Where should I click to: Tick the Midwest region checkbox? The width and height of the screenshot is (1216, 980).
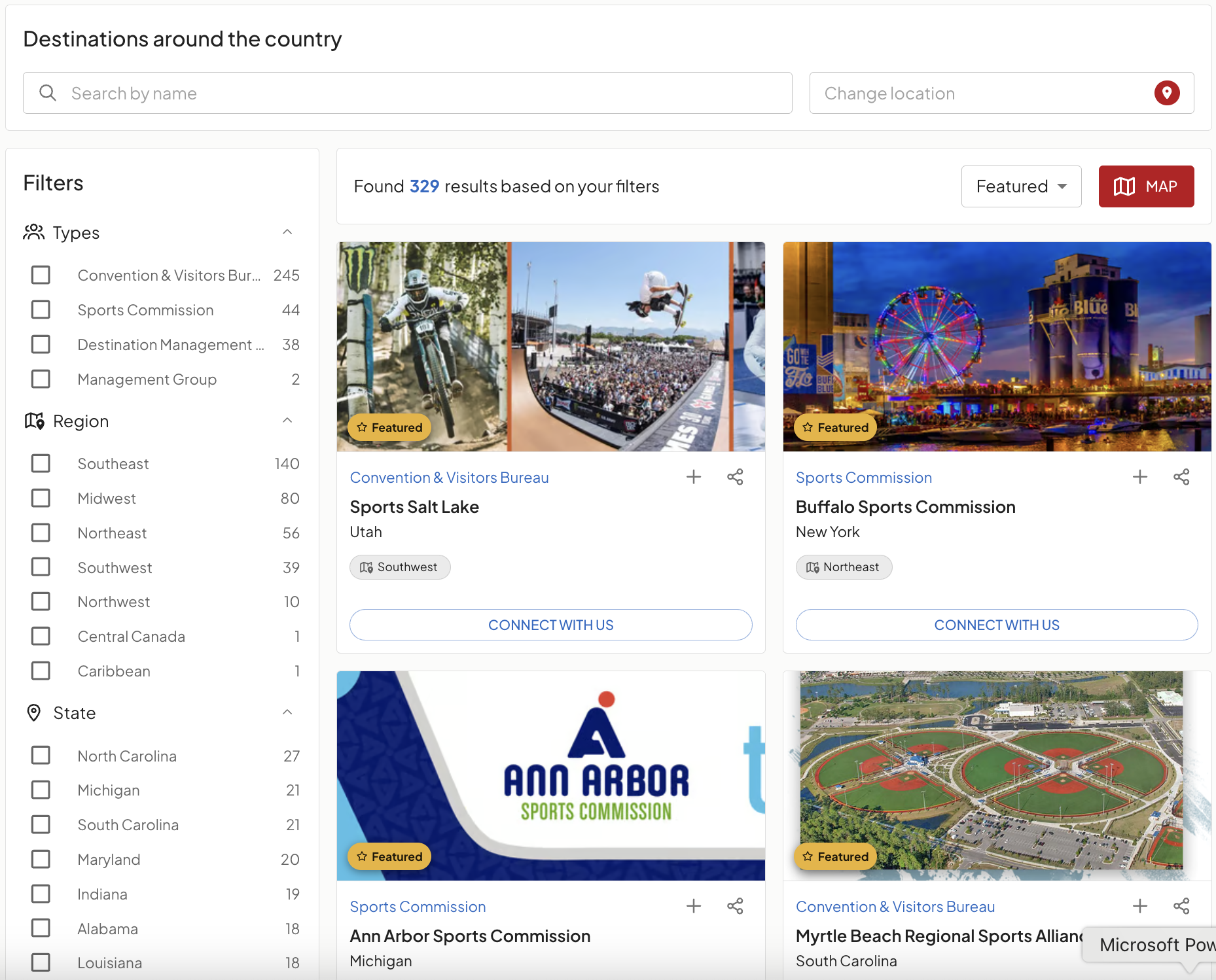pyautogui.click(x=41, y=498)
